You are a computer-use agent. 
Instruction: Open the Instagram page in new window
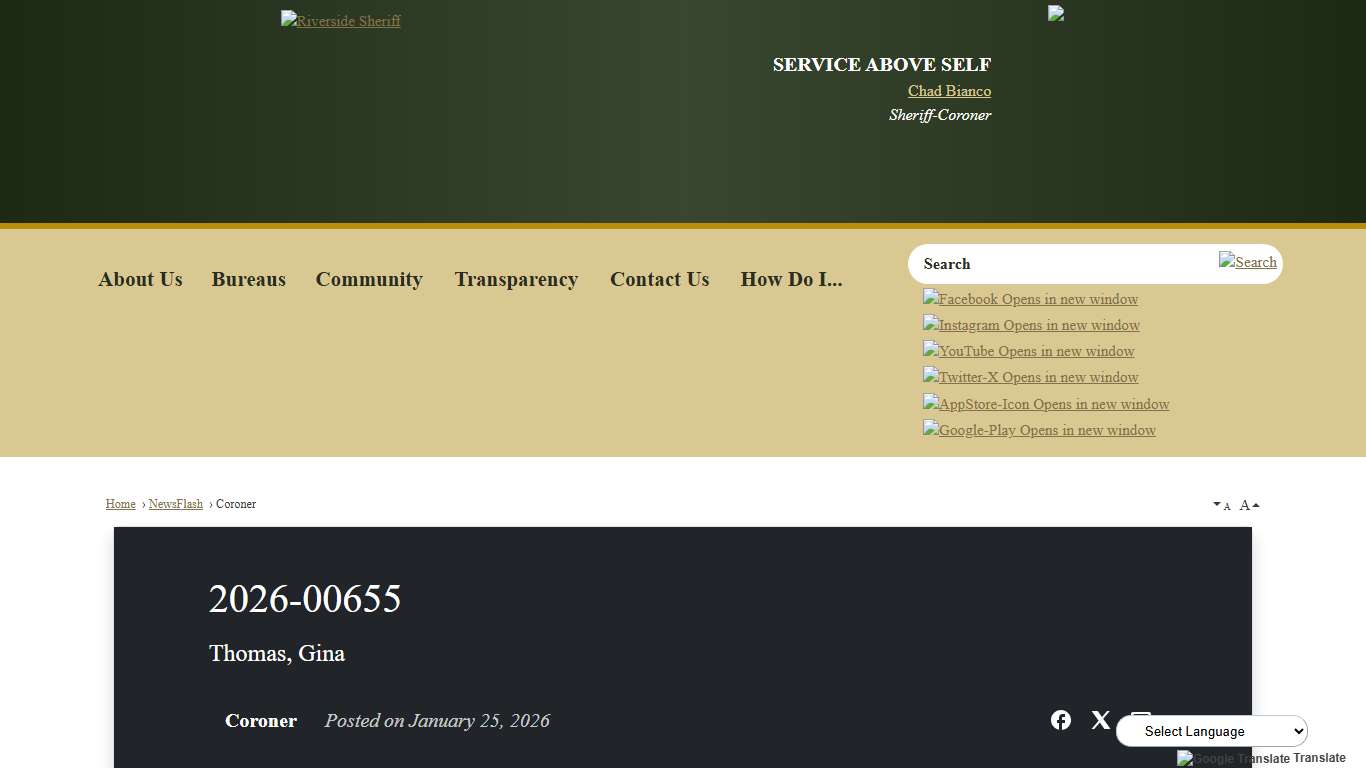[1031, 324]
